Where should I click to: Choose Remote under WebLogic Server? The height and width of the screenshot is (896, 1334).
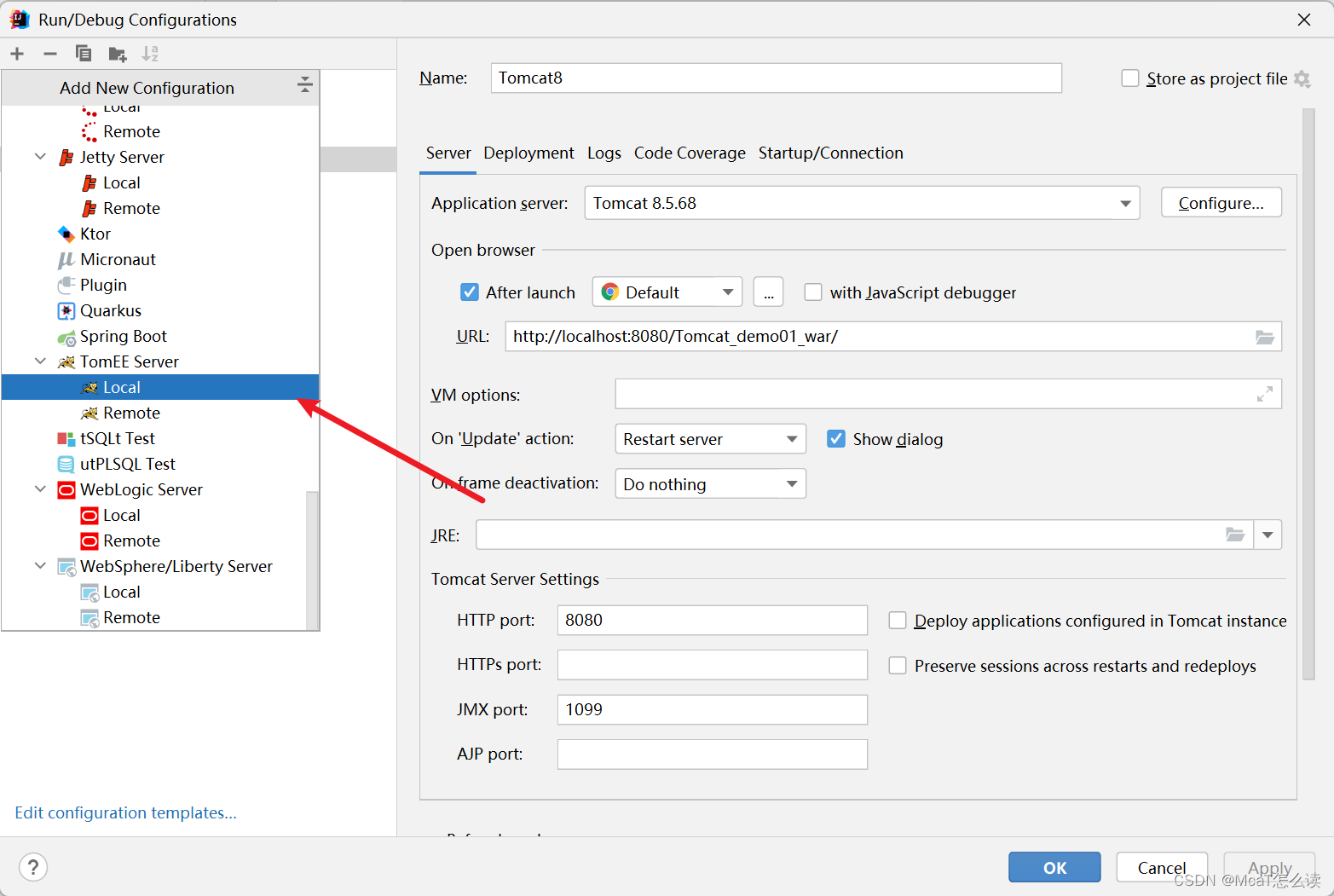click(x=131, y=540)
